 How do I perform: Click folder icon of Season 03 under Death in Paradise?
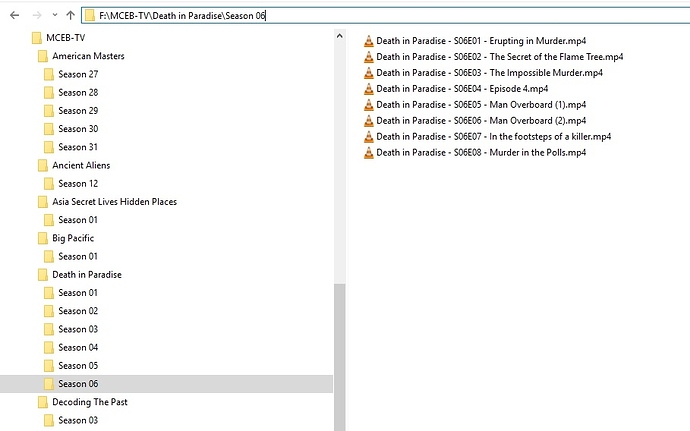pos(49,329)
